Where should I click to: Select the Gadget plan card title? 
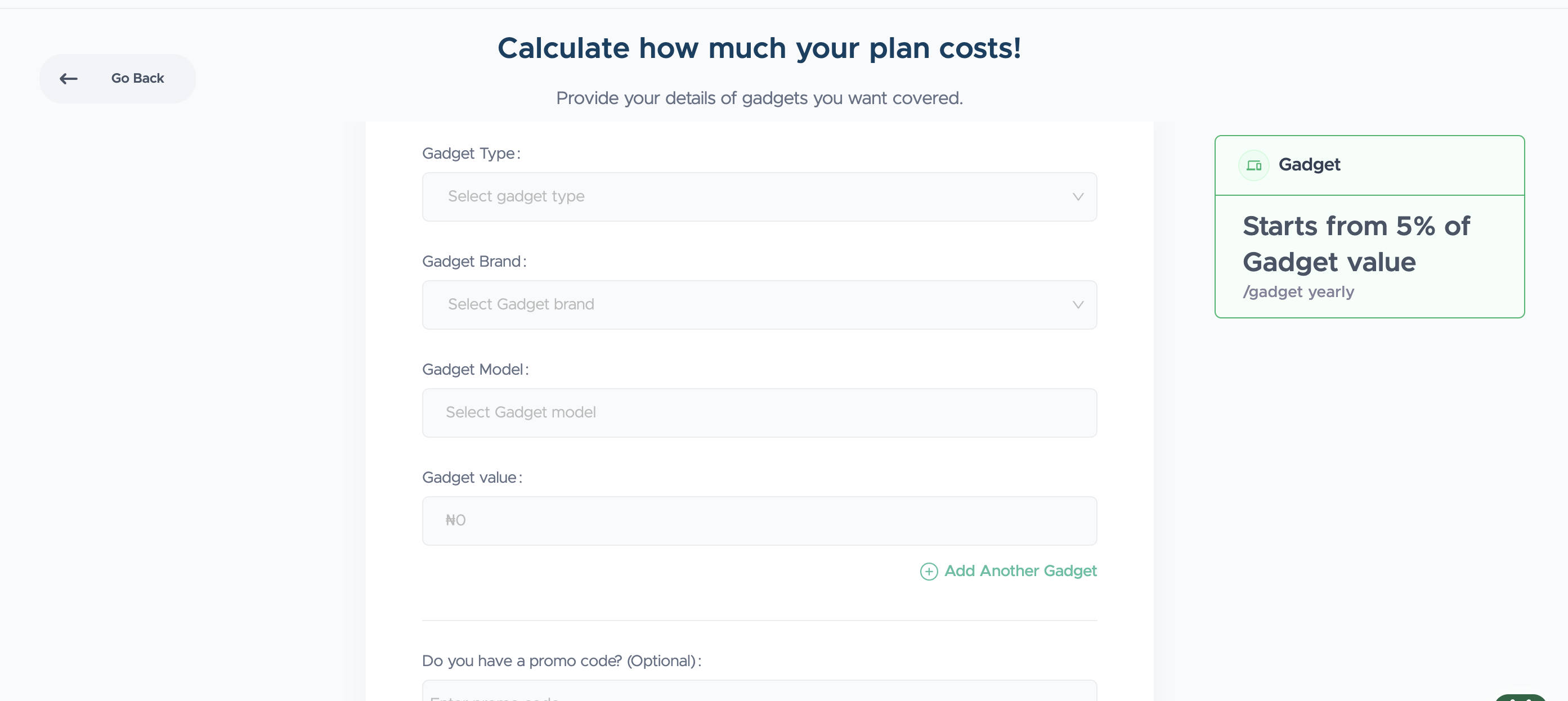(x=1309, y=165)
